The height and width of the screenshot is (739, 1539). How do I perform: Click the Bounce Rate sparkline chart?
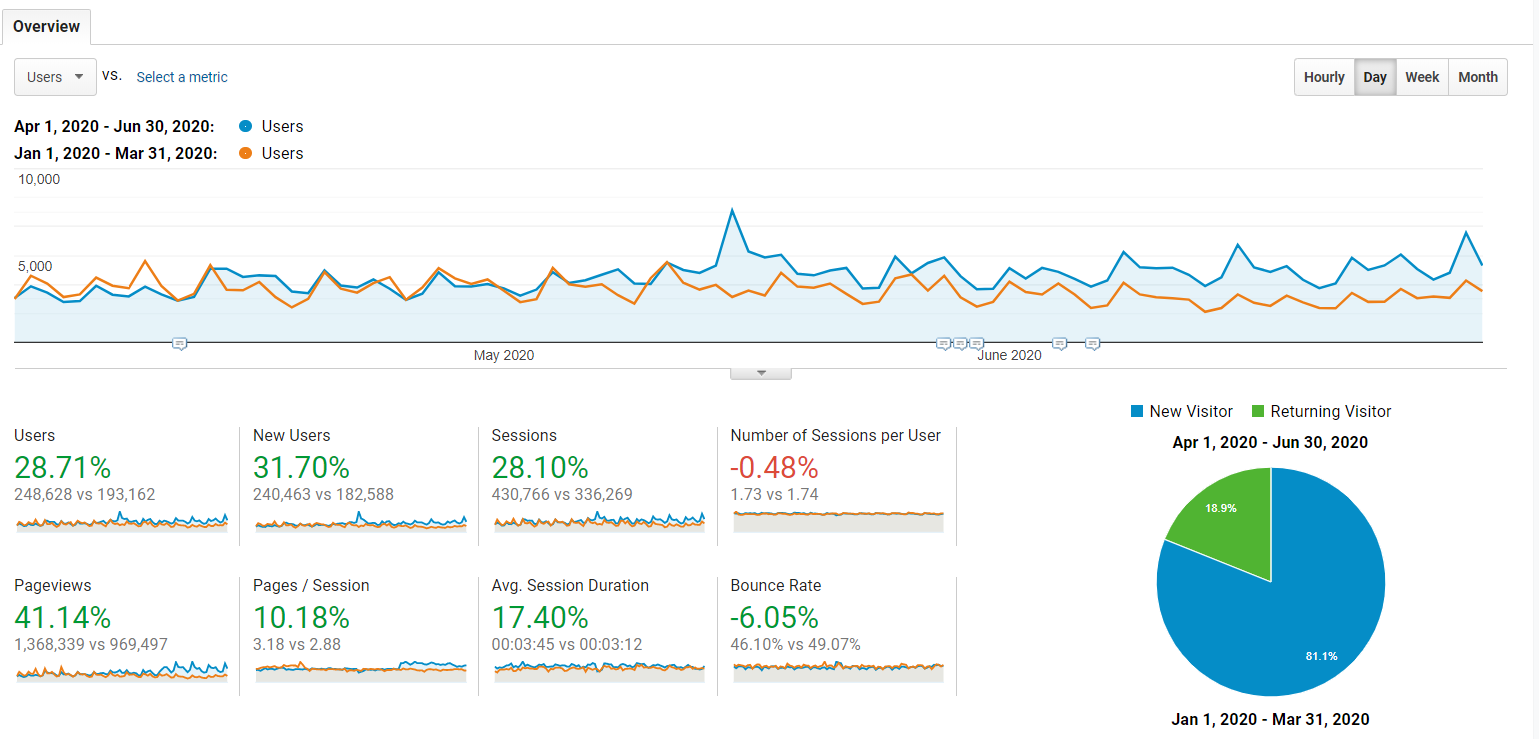click(838, 670)
